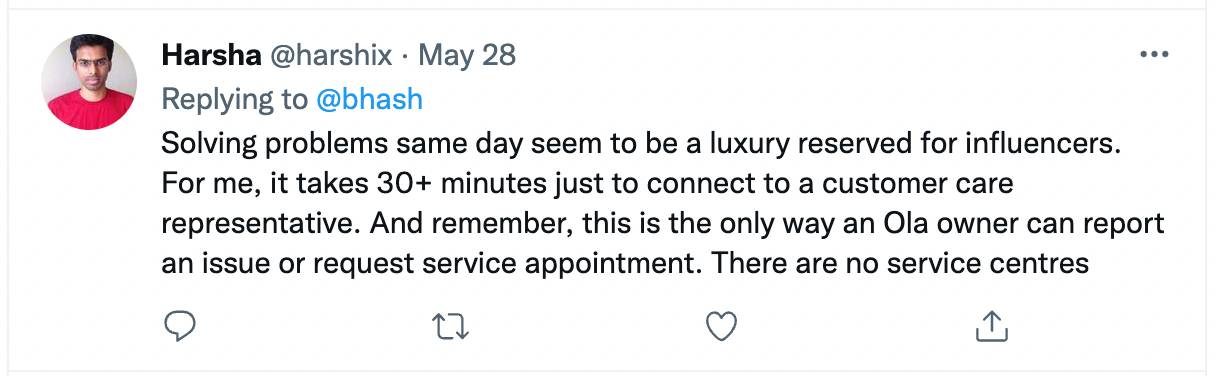Open the share menu via upload icon
The height and width of the screenshot is (376, 1216).
[991, 325]
